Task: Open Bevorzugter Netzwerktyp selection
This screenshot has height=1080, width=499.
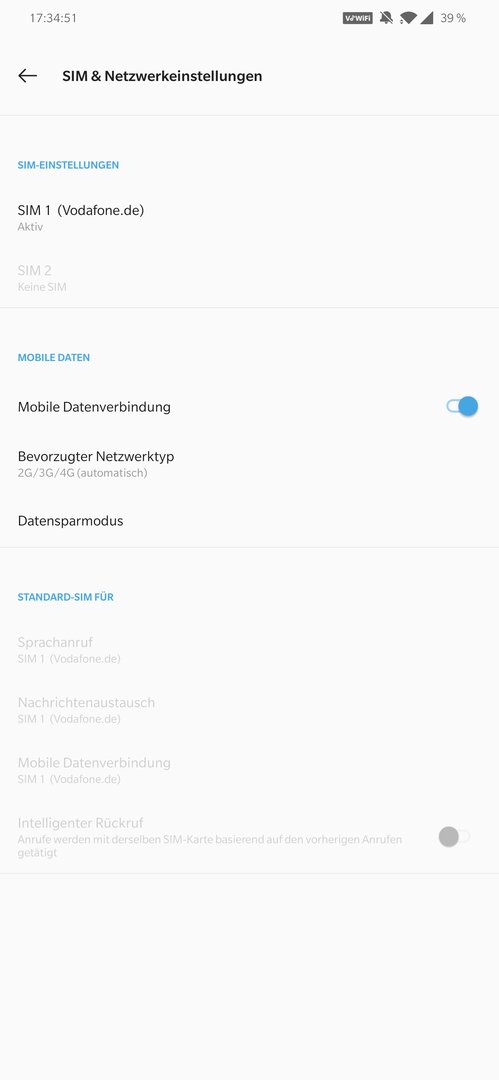Action: click(250, 464)
